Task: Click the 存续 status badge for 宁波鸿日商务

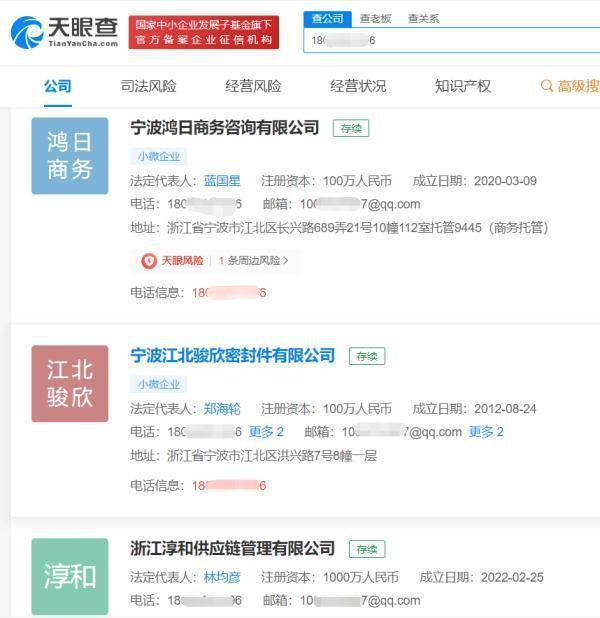Action: click(351, 128)
